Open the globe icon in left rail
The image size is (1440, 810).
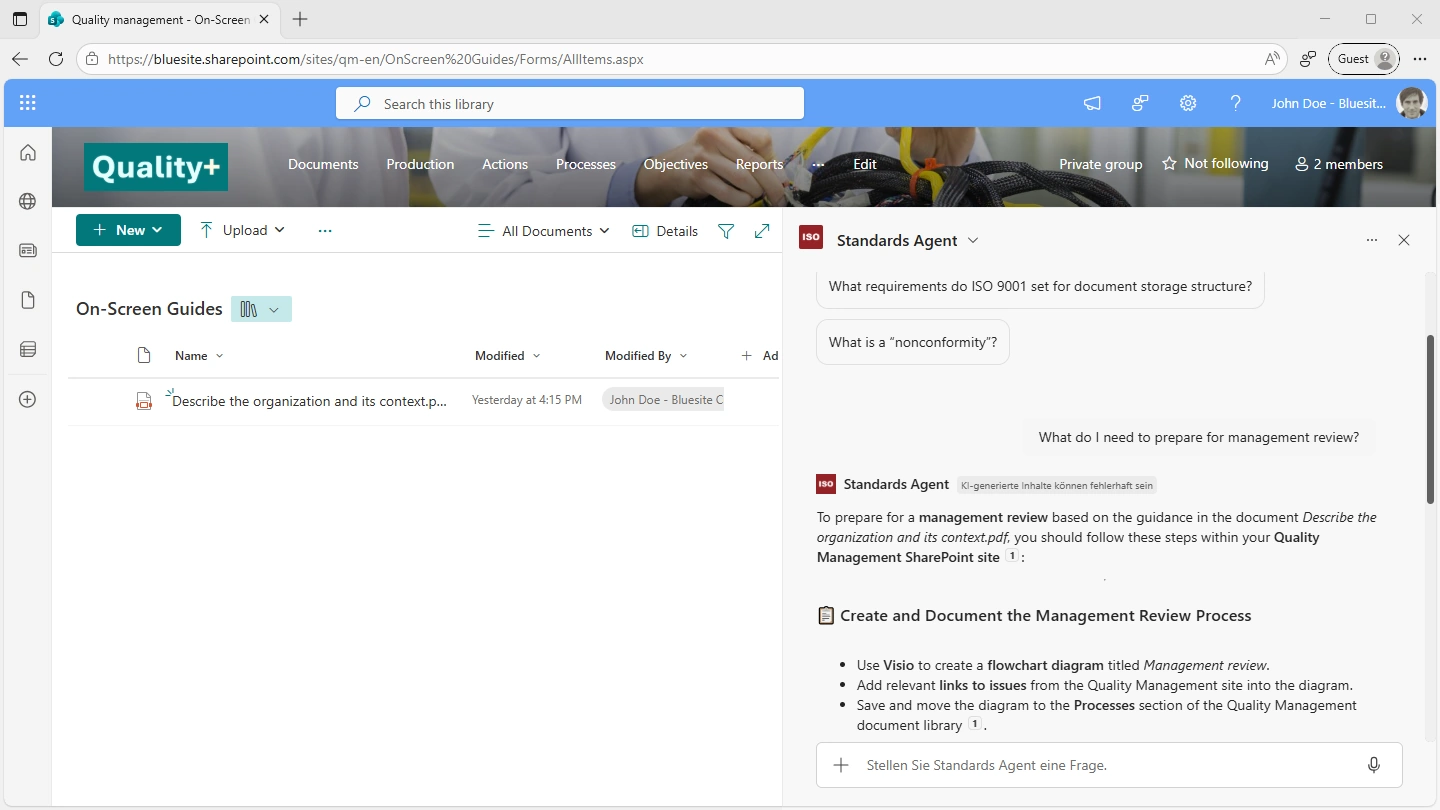pyautogui.click(x=28, y=201)
